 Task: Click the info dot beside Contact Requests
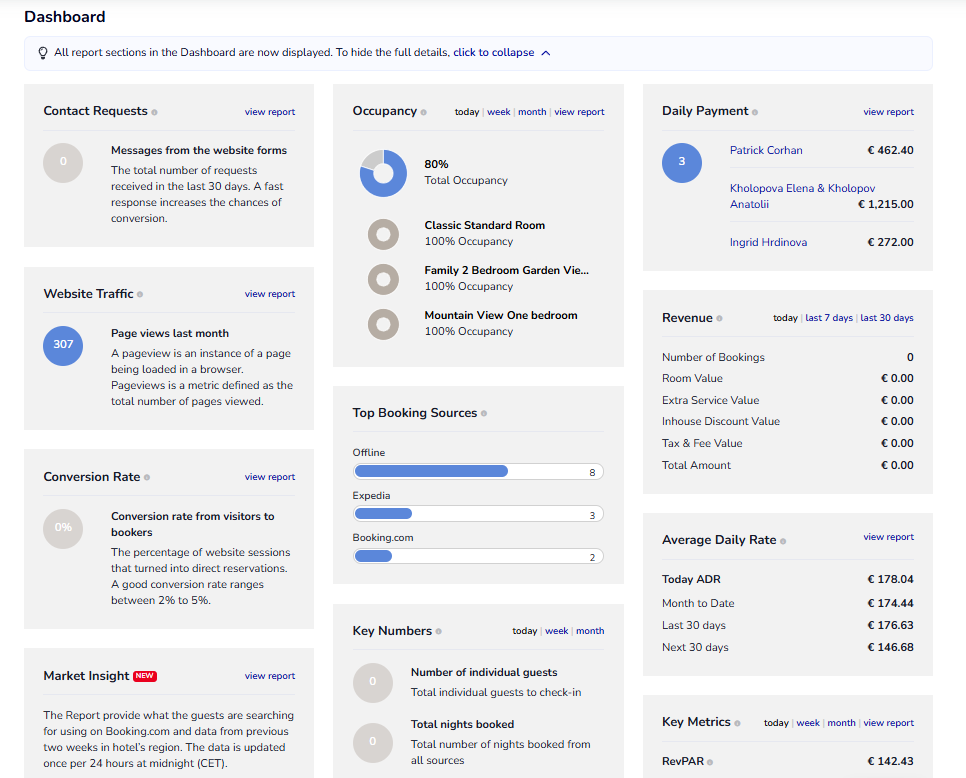click(154, 113)
